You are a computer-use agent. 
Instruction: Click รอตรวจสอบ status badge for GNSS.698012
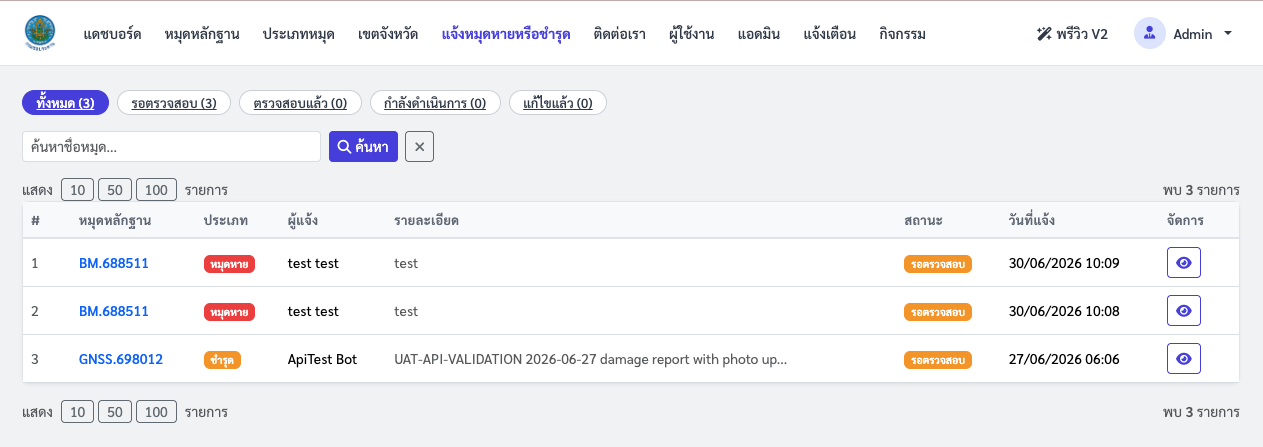tap(938, 360)
